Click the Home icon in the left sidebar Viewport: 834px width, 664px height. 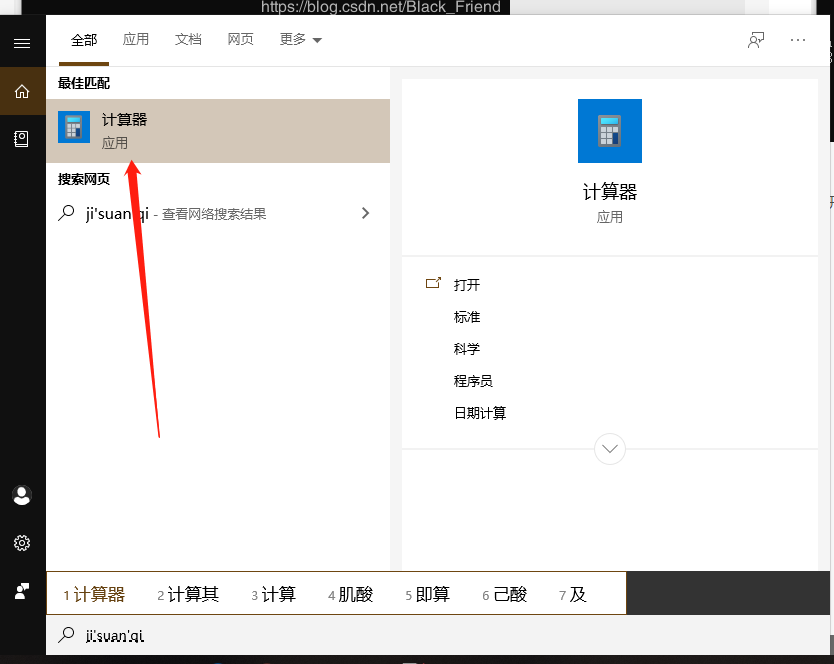point(22,91)
